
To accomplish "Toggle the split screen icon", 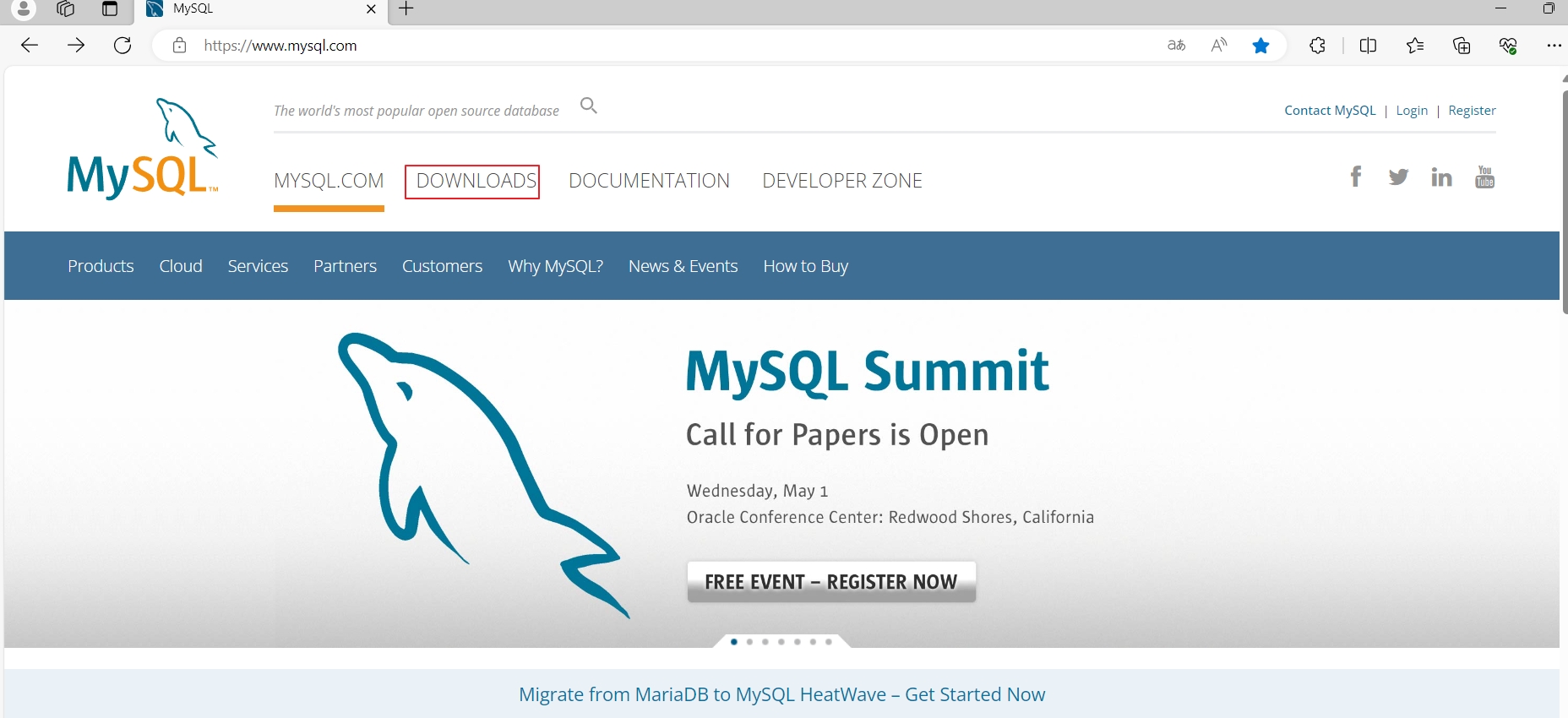I will click(x=1369, y=46).
